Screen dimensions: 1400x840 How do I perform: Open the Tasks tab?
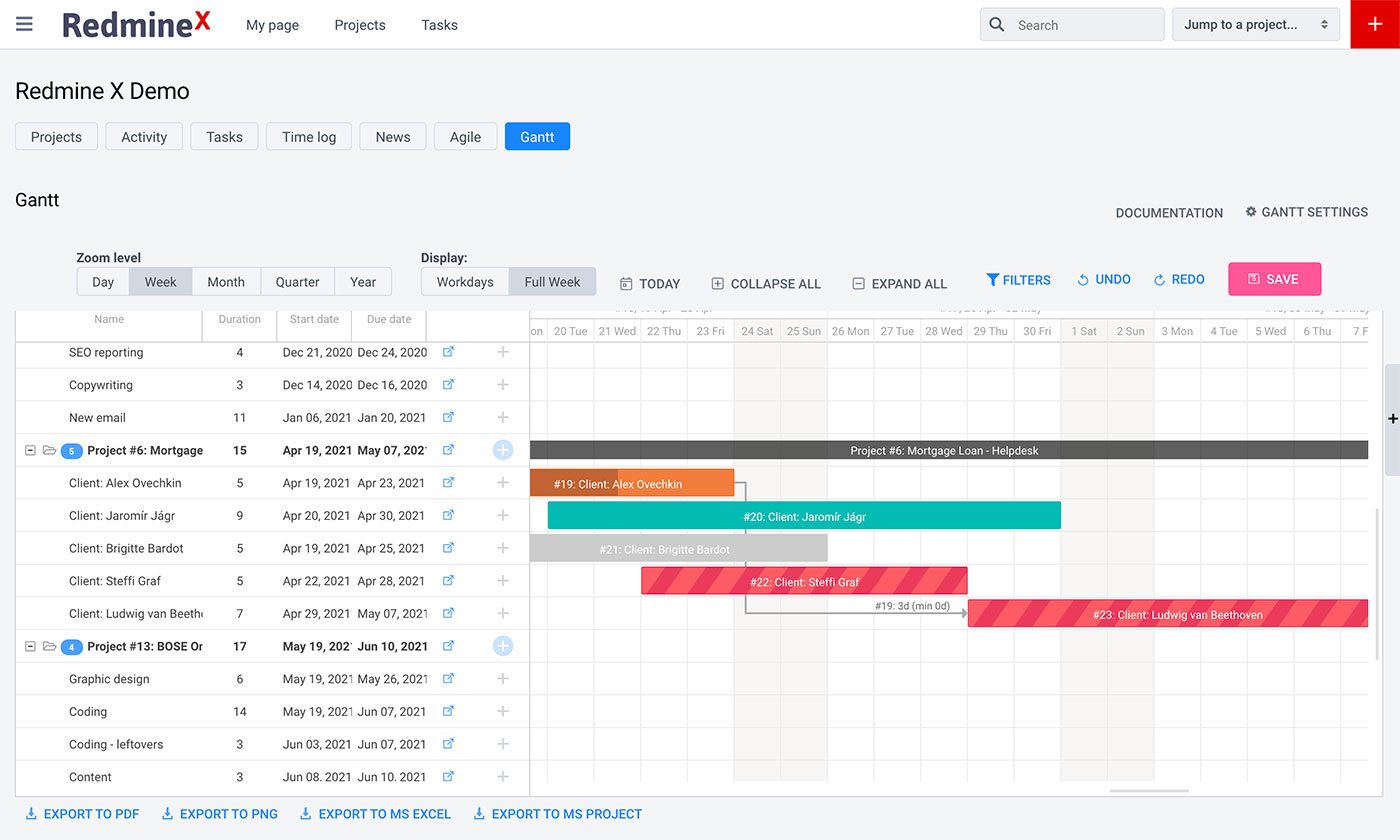tap(224, 137)
